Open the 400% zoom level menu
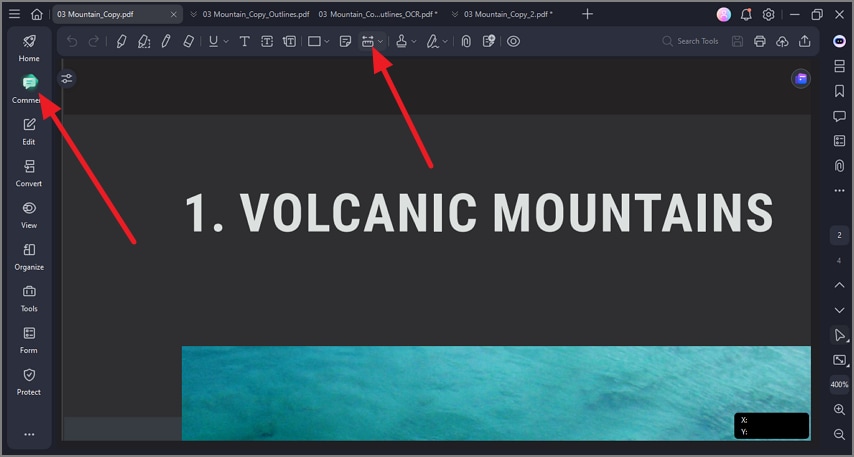 point(839,385)
